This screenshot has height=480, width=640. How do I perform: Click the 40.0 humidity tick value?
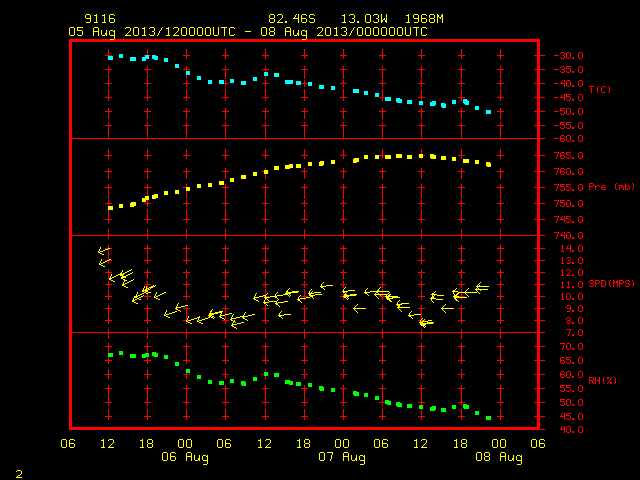pos(572,430)
